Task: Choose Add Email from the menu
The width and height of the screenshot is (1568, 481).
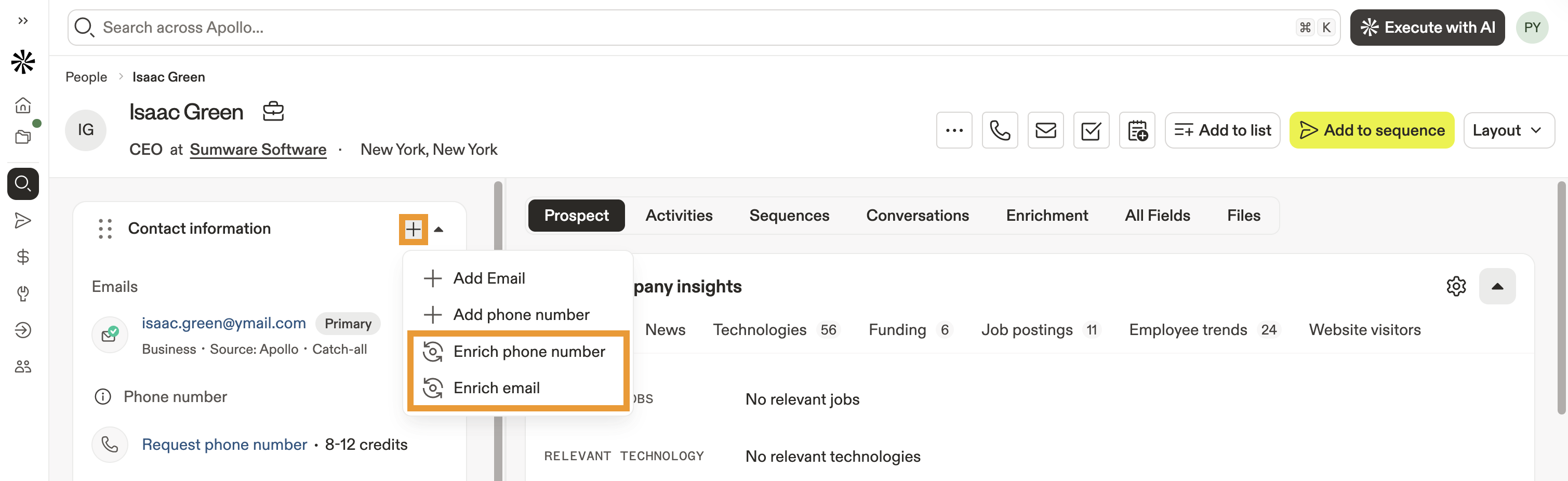Action: (488, 278)
